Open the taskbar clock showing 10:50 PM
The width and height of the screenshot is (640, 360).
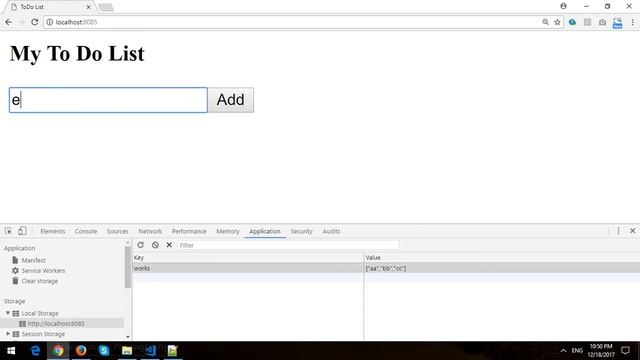coord(601,351)
